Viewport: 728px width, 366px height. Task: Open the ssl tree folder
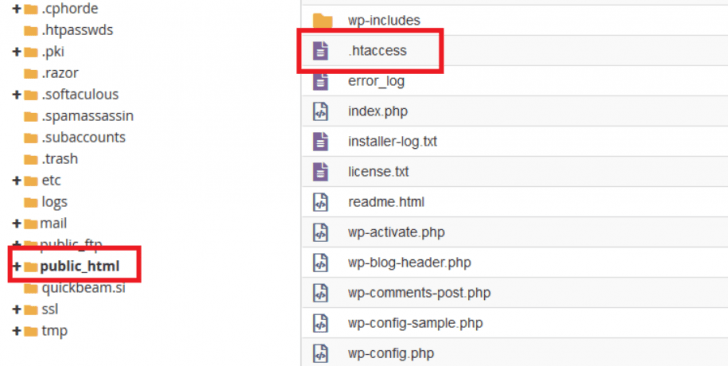pos(50,309)
